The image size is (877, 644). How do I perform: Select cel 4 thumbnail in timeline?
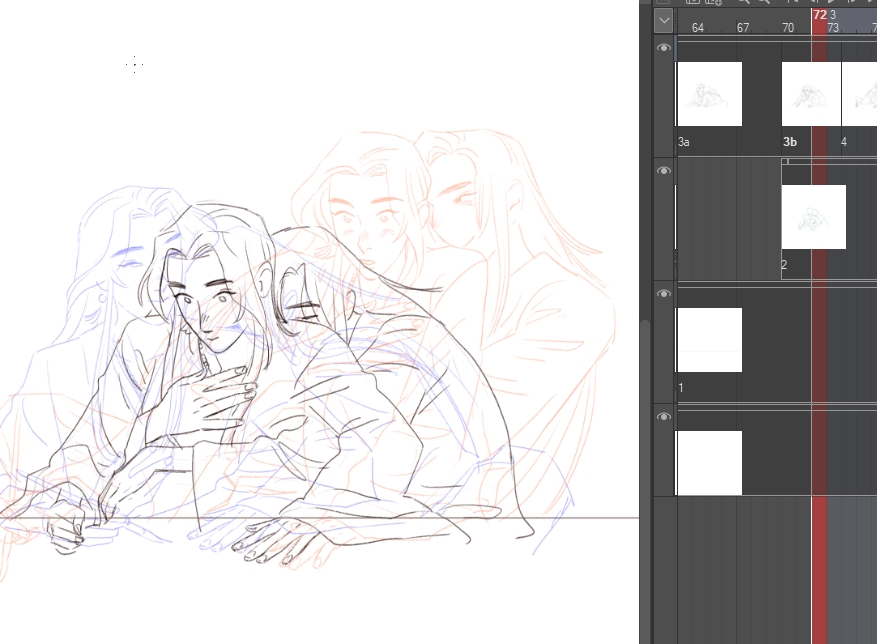click(859, 94)
